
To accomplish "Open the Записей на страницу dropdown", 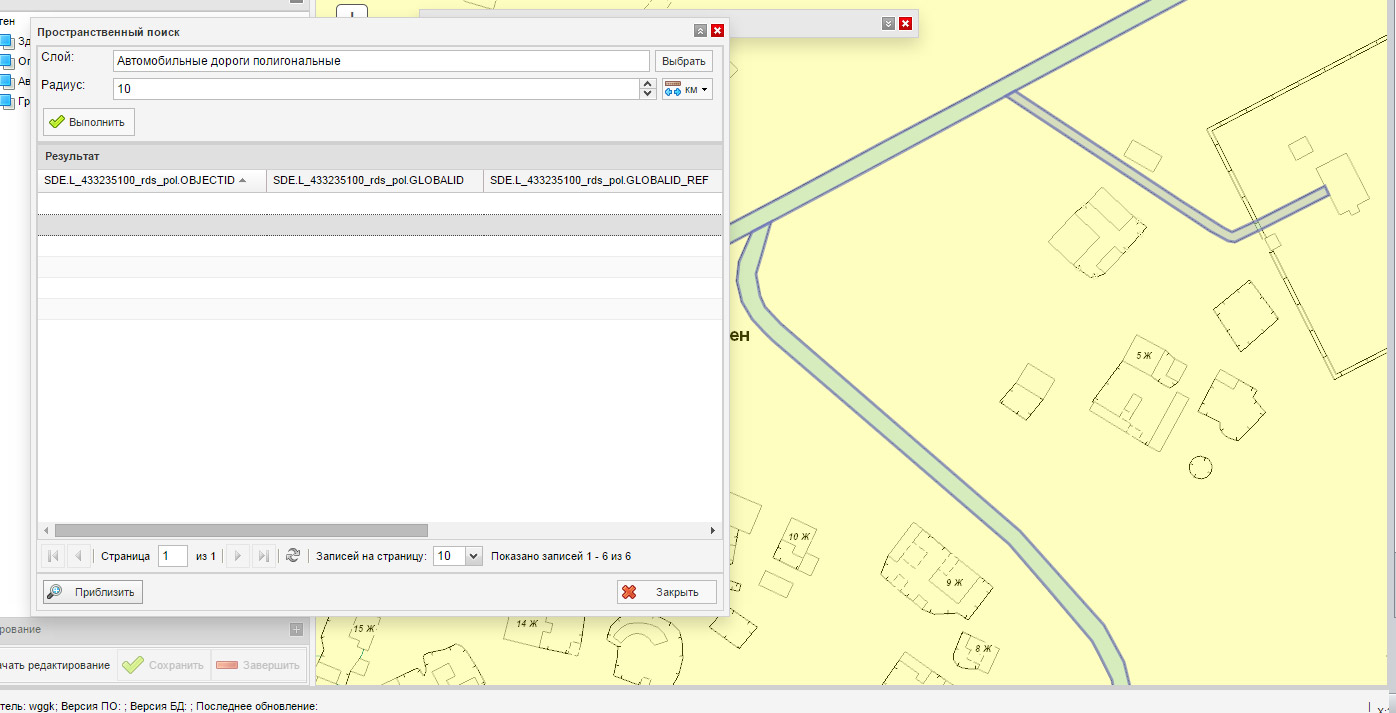I will (x=474, y=556).
